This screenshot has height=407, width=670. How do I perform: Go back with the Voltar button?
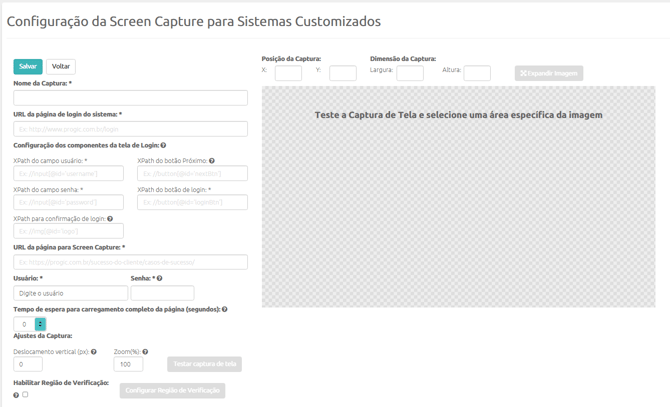tap(61, 67)
